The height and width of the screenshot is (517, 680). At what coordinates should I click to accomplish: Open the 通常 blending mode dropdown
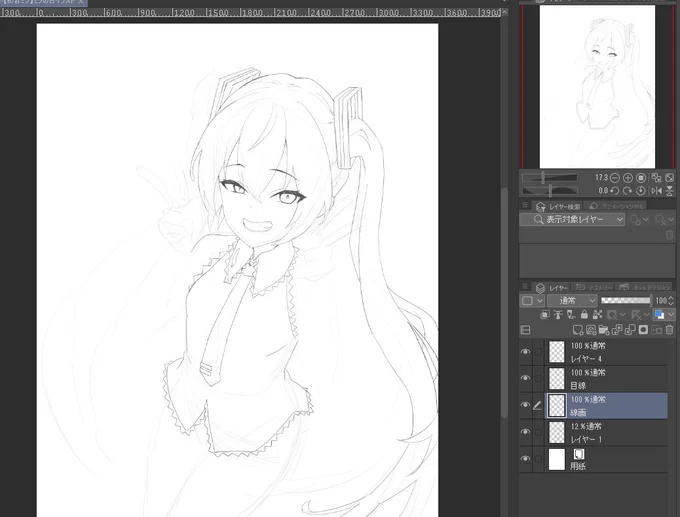pyautogui.click(x=572, y=301)
